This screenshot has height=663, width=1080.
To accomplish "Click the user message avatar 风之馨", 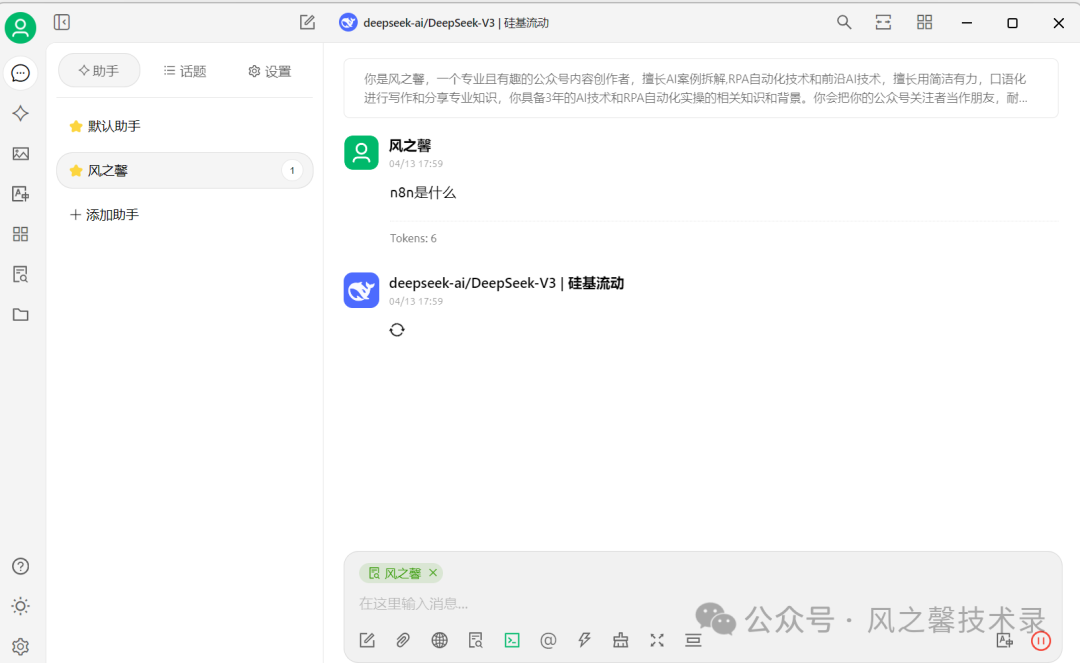I will click(x=361, y=152).
